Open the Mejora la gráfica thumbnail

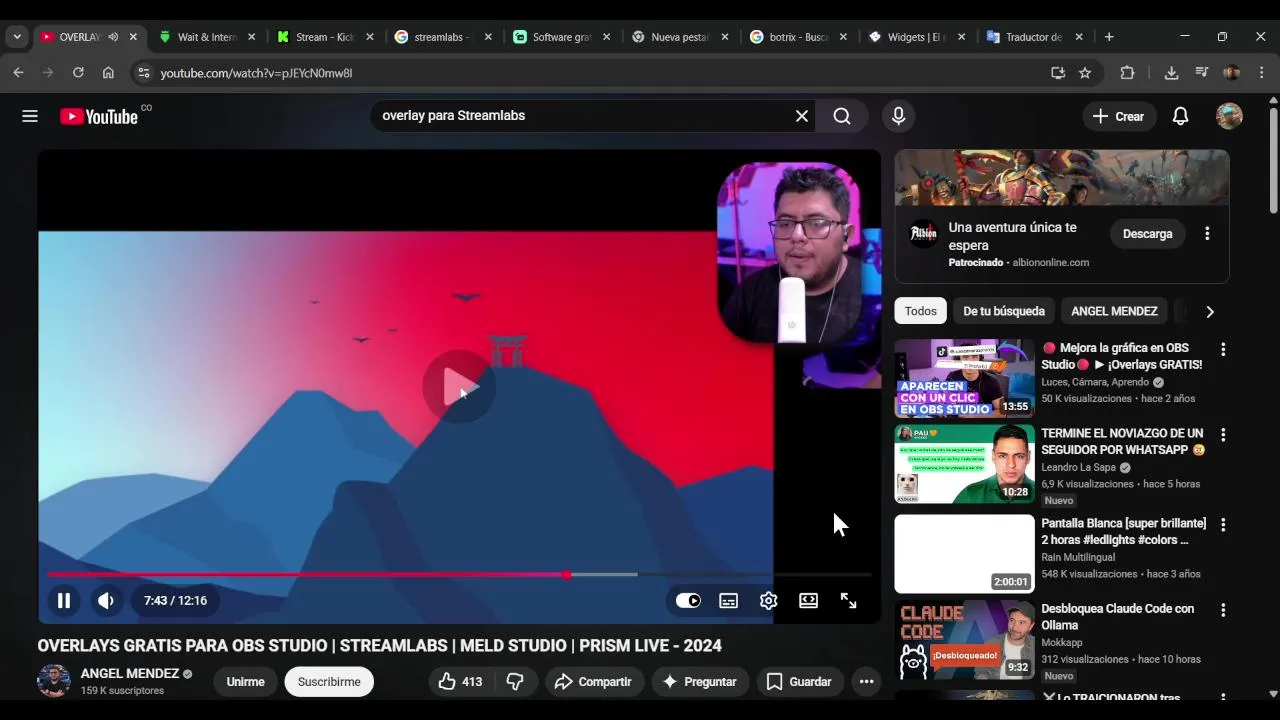(964, 378)
